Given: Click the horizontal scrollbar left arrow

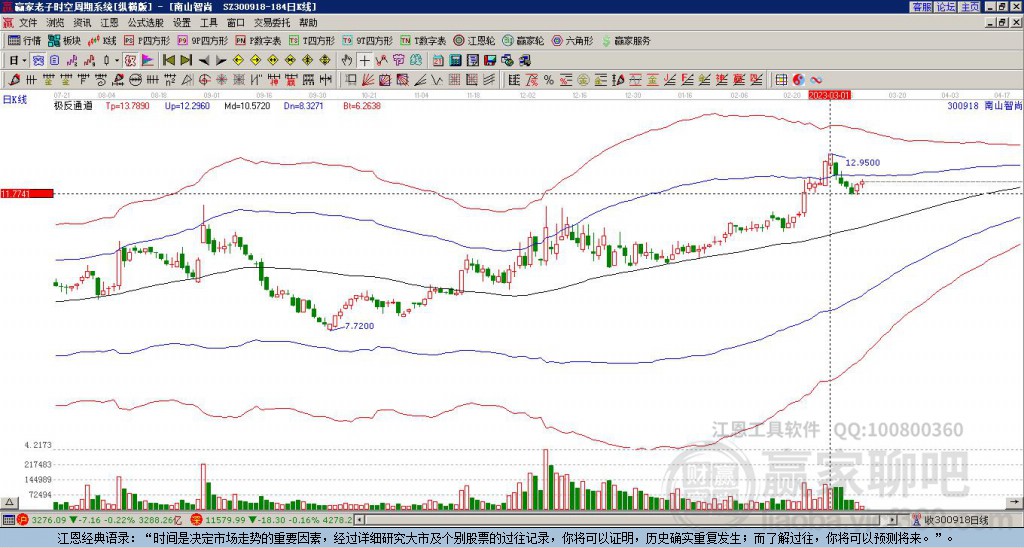Looking at the screenshot, I should point(360,520).
